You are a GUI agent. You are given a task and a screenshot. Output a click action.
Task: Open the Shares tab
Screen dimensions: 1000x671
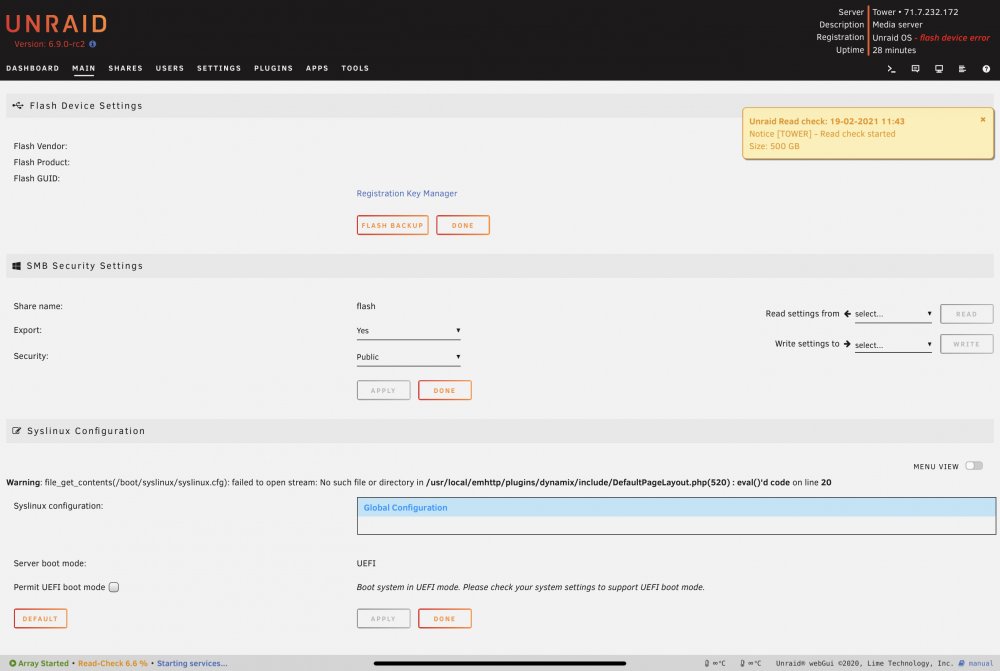coord(126,68)
